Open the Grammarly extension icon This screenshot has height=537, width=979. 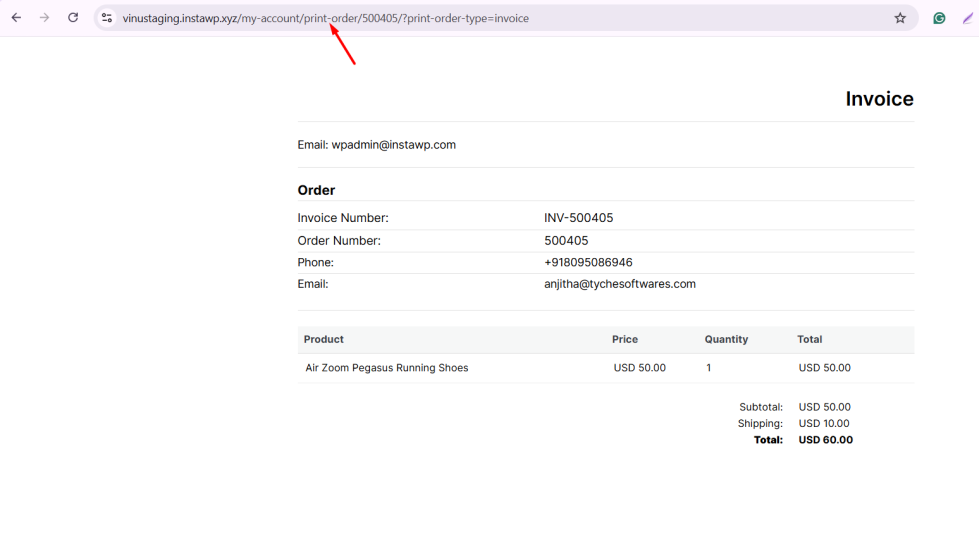939,18
